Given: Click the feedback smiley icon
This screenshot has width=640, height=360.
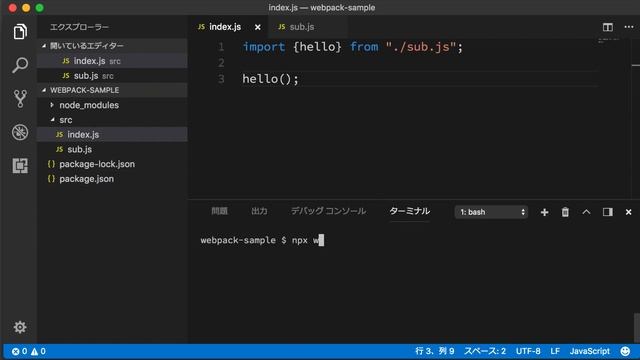Looking at the screenshot, I should (625, 351).
